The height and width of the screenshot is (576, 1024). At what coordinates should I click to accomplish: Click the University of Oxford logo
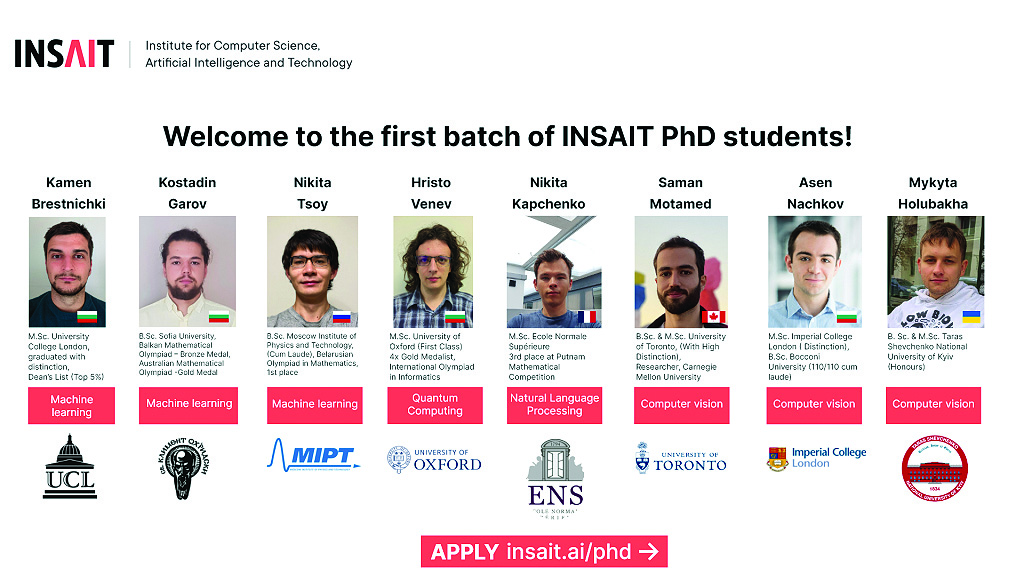tap(434, 460)
